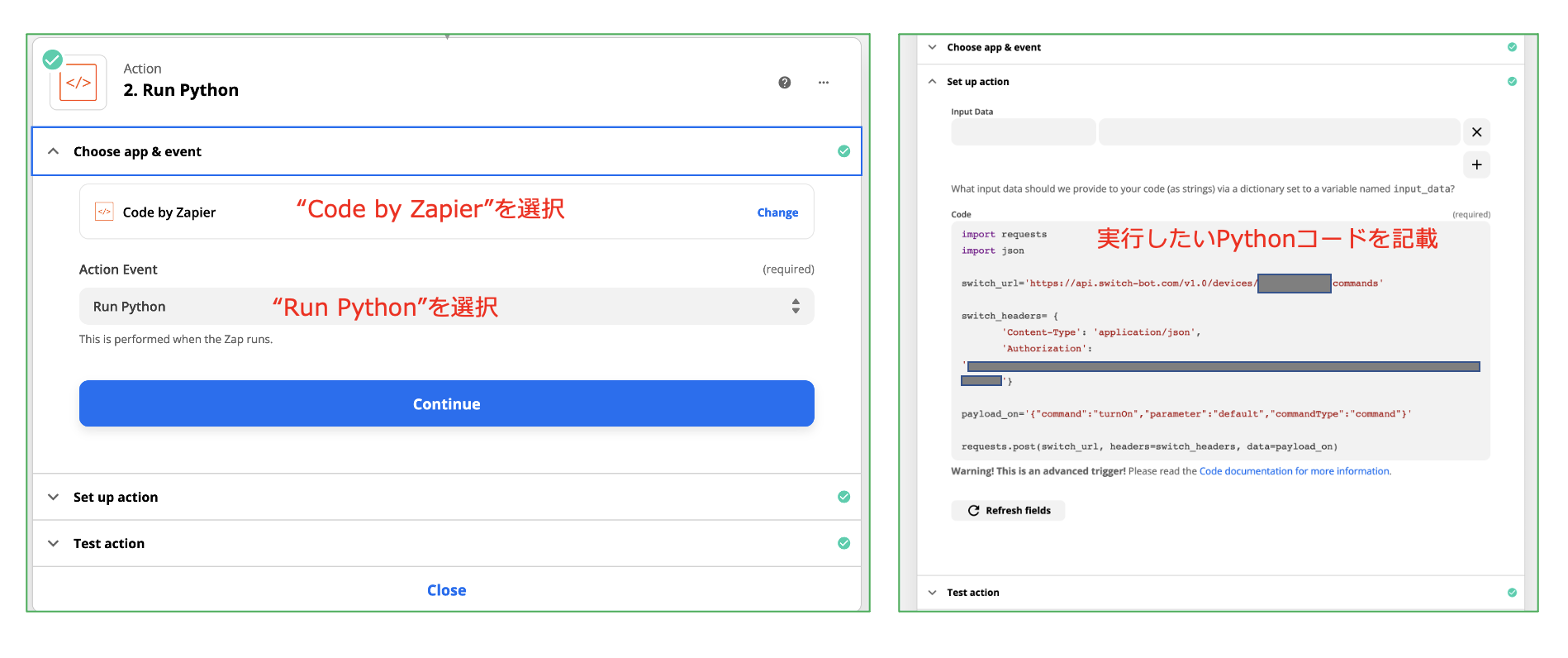Click the '2. Run Python' step title
Viewport: 1568px width, 658px height.
181,90
